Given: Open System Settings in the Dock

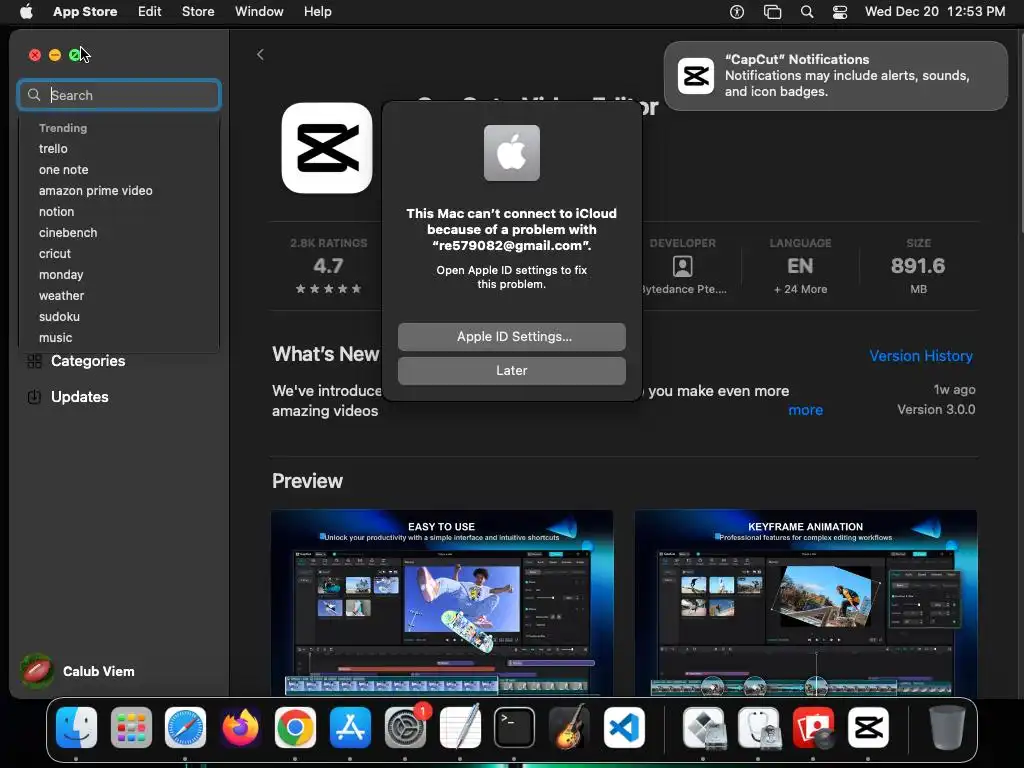Looking at the screenshot, I should [x=405, y=728].
